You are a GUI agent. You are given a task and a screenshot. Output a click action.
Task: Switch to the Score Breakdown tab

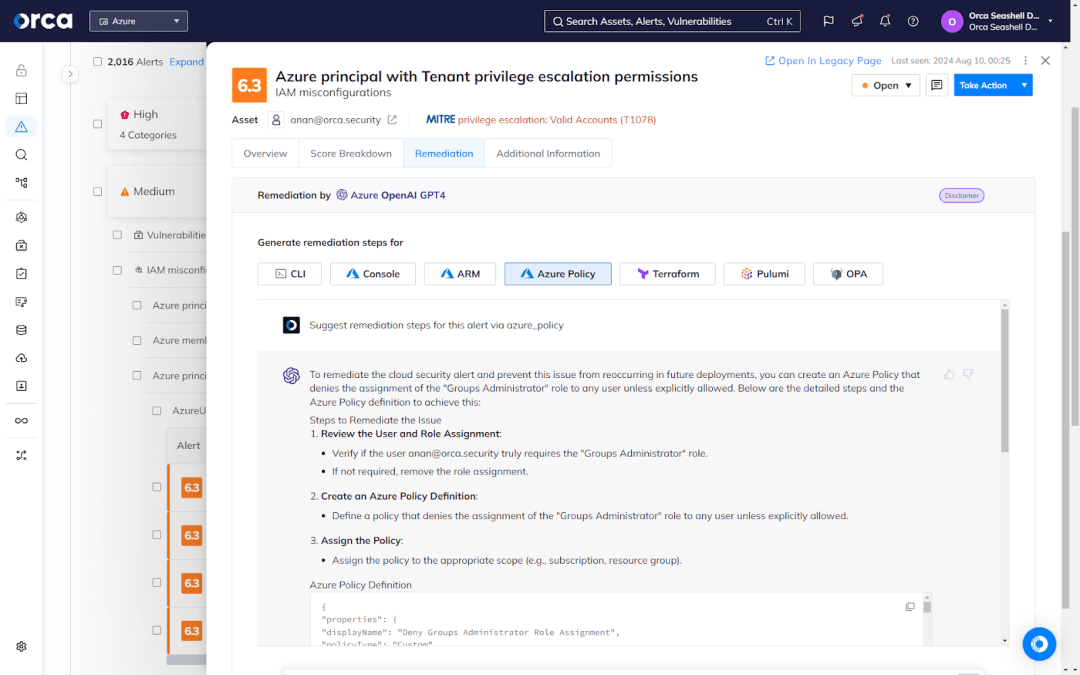click(351, 154)
